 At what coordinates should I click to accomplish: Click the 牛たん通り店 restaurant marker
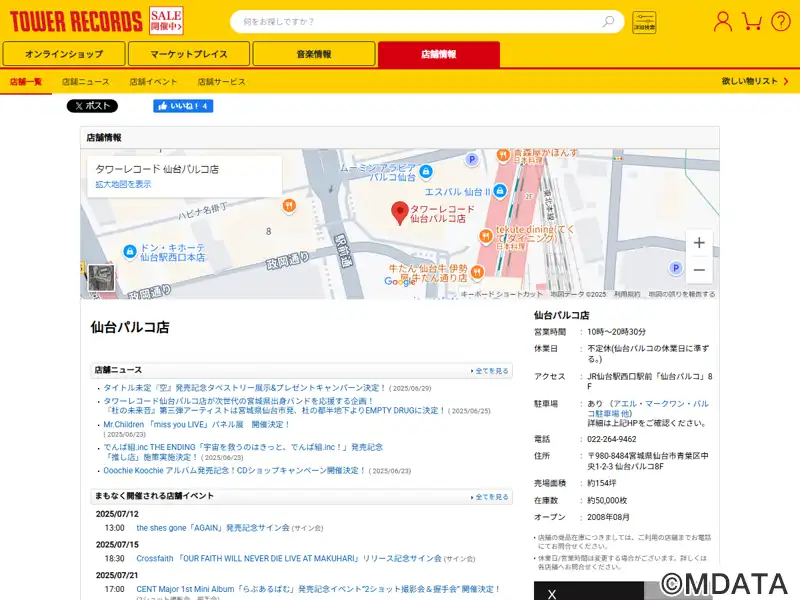[x=478, y=272]
